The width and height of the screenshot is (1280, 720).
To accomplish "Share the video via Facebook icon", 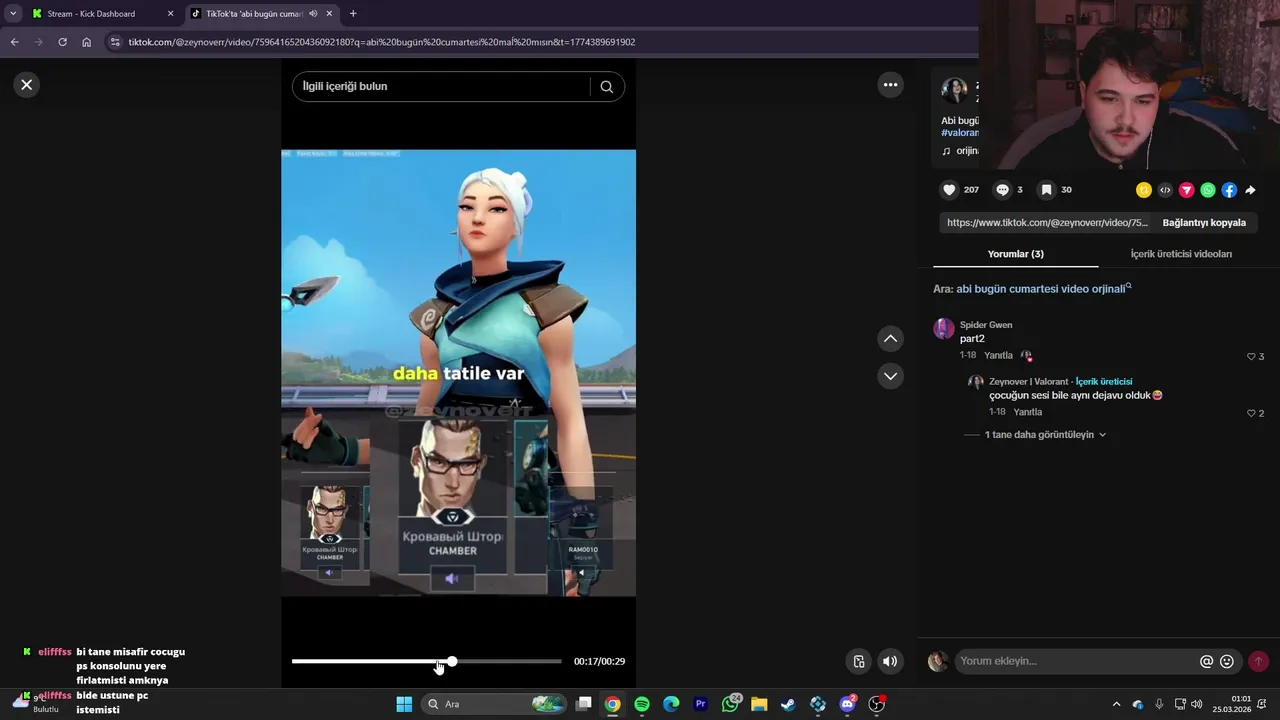I will coord(1229,190).
